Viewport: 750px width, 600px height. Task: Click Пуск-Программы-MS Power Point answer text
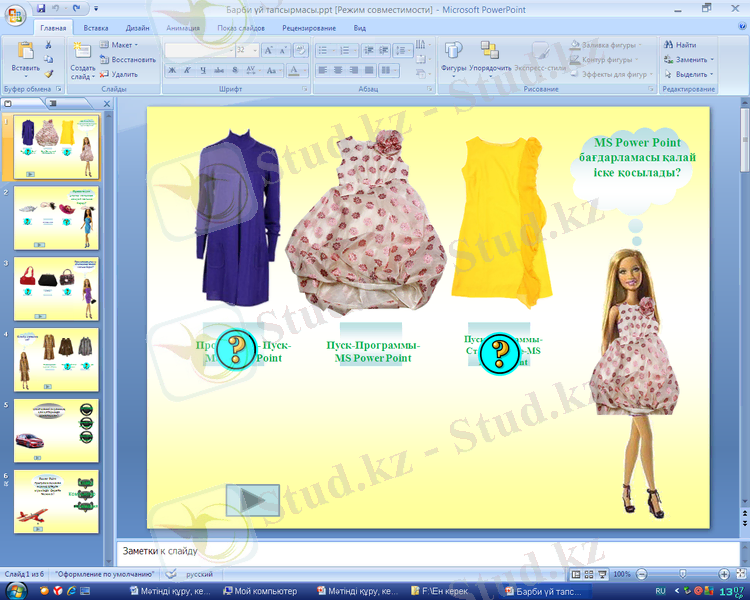[372, 351]
